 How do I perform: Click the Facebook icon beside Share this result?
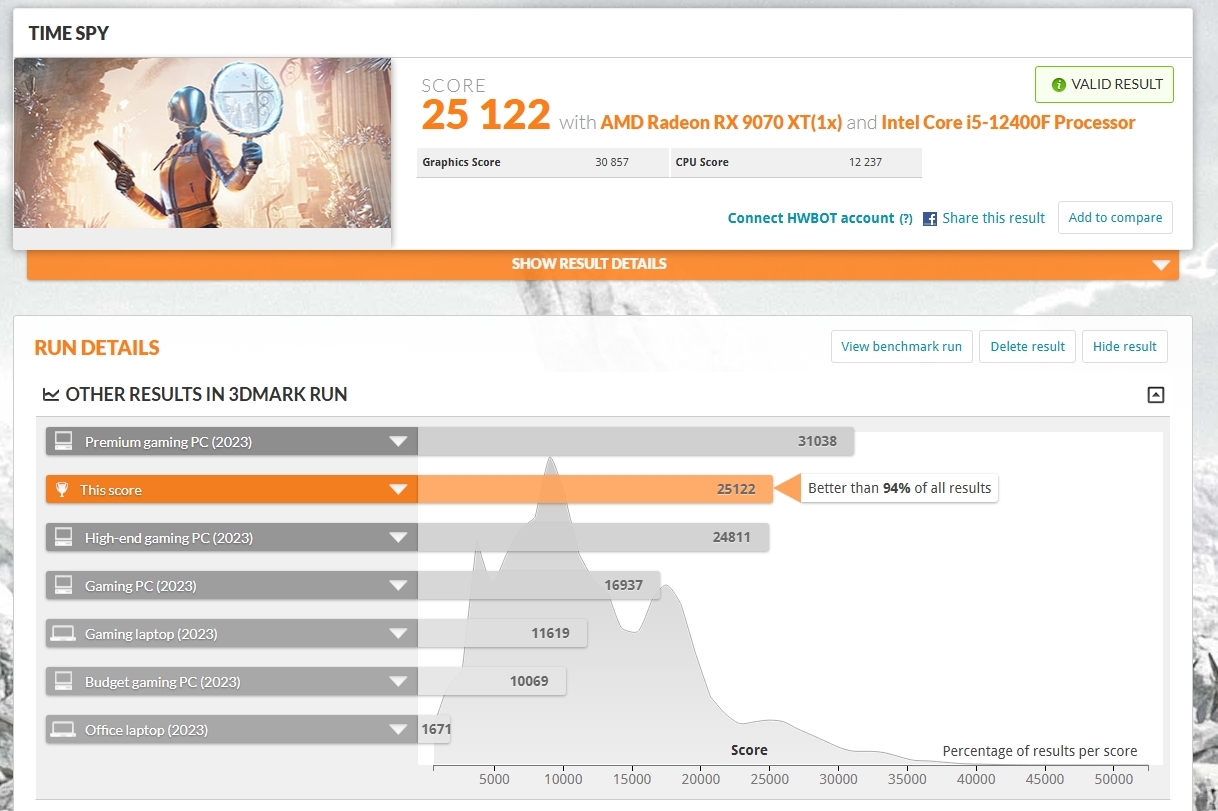(x=930, y=219)
